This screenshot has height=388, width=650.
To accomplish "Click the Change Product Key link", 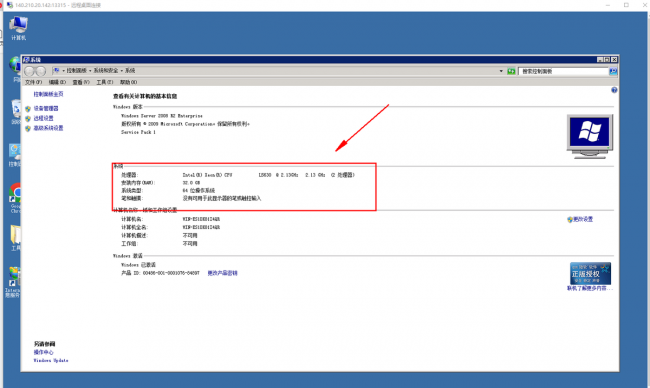I will coord(223,273).
